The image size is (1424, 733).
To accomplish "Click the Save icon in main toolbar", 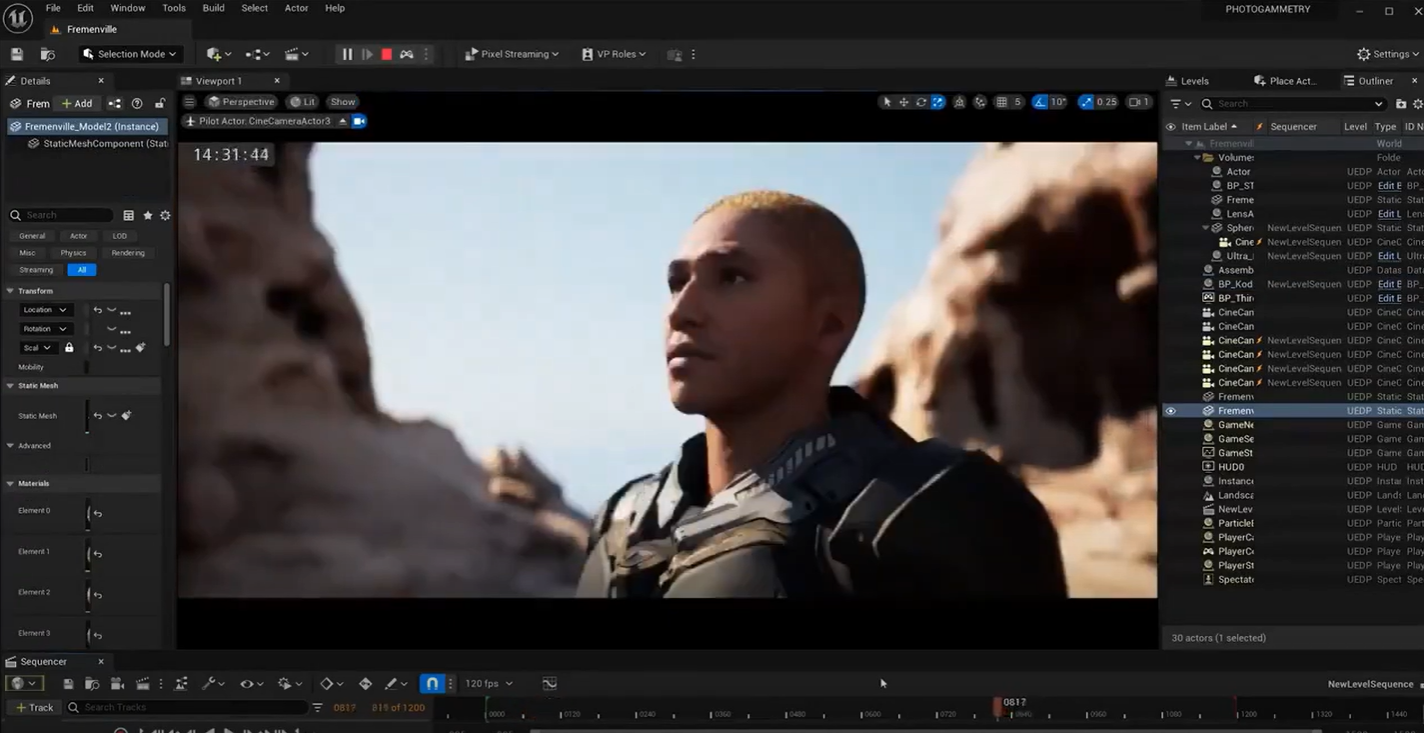I will 17,54.
